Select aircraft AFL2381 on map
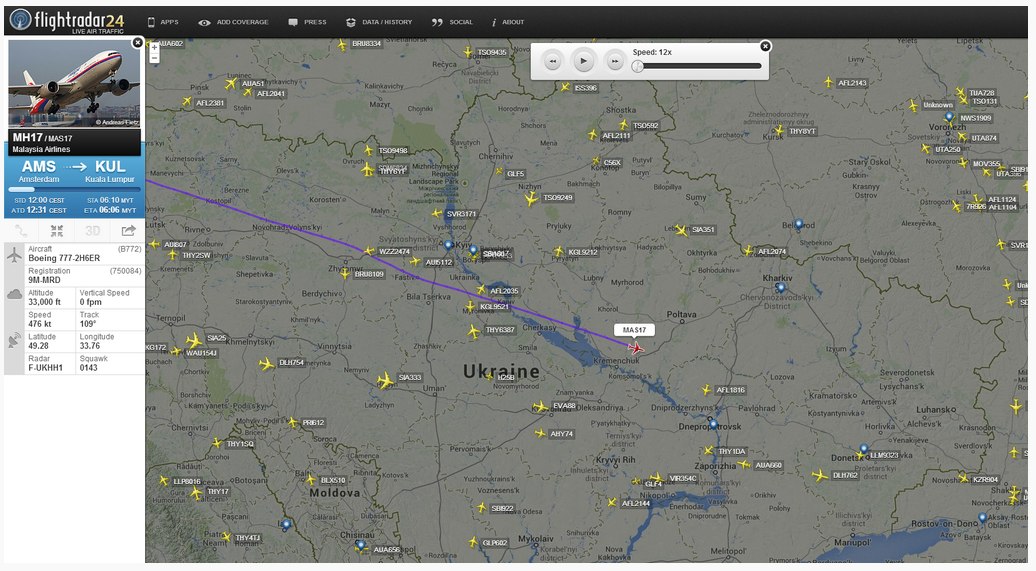 pyautogui.click(x=187, y=102)
